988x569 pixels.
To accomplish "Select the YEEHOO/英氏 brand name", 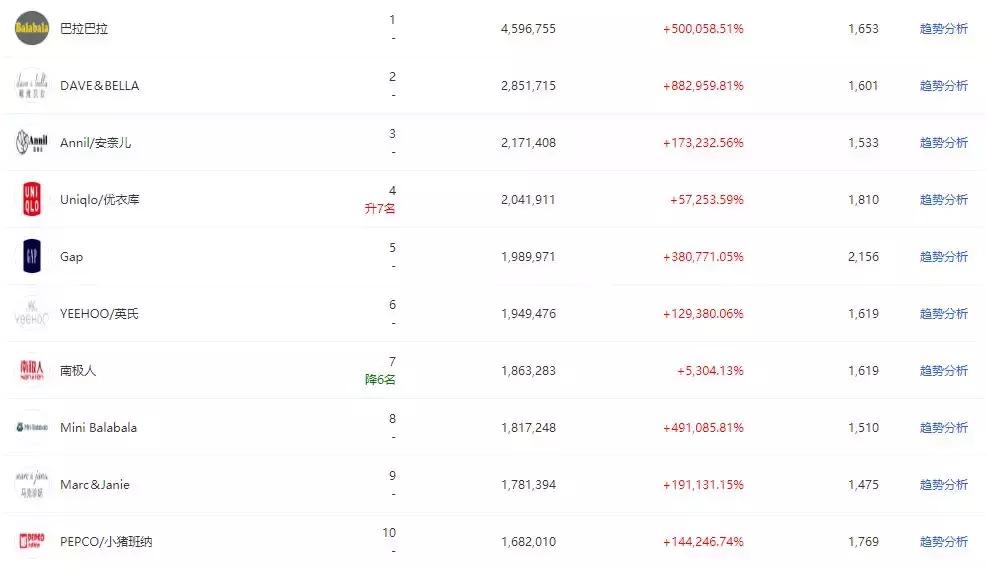I will pos(99,314).
